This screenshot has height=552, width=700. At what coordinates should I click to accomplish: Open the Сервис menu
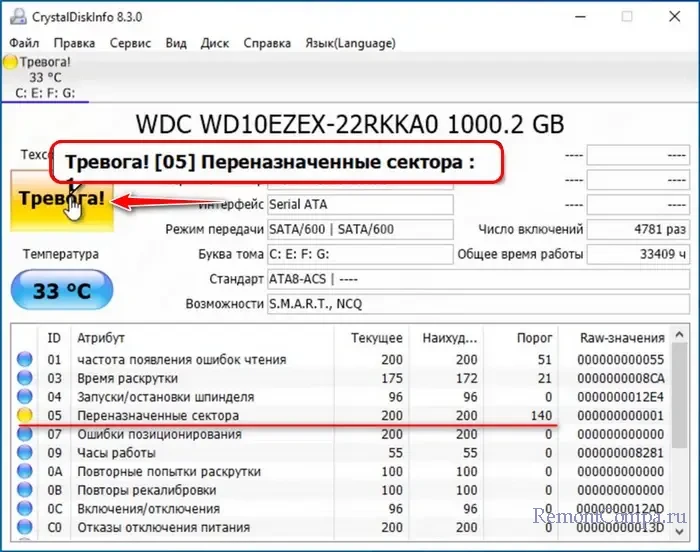tap(130, 43)
